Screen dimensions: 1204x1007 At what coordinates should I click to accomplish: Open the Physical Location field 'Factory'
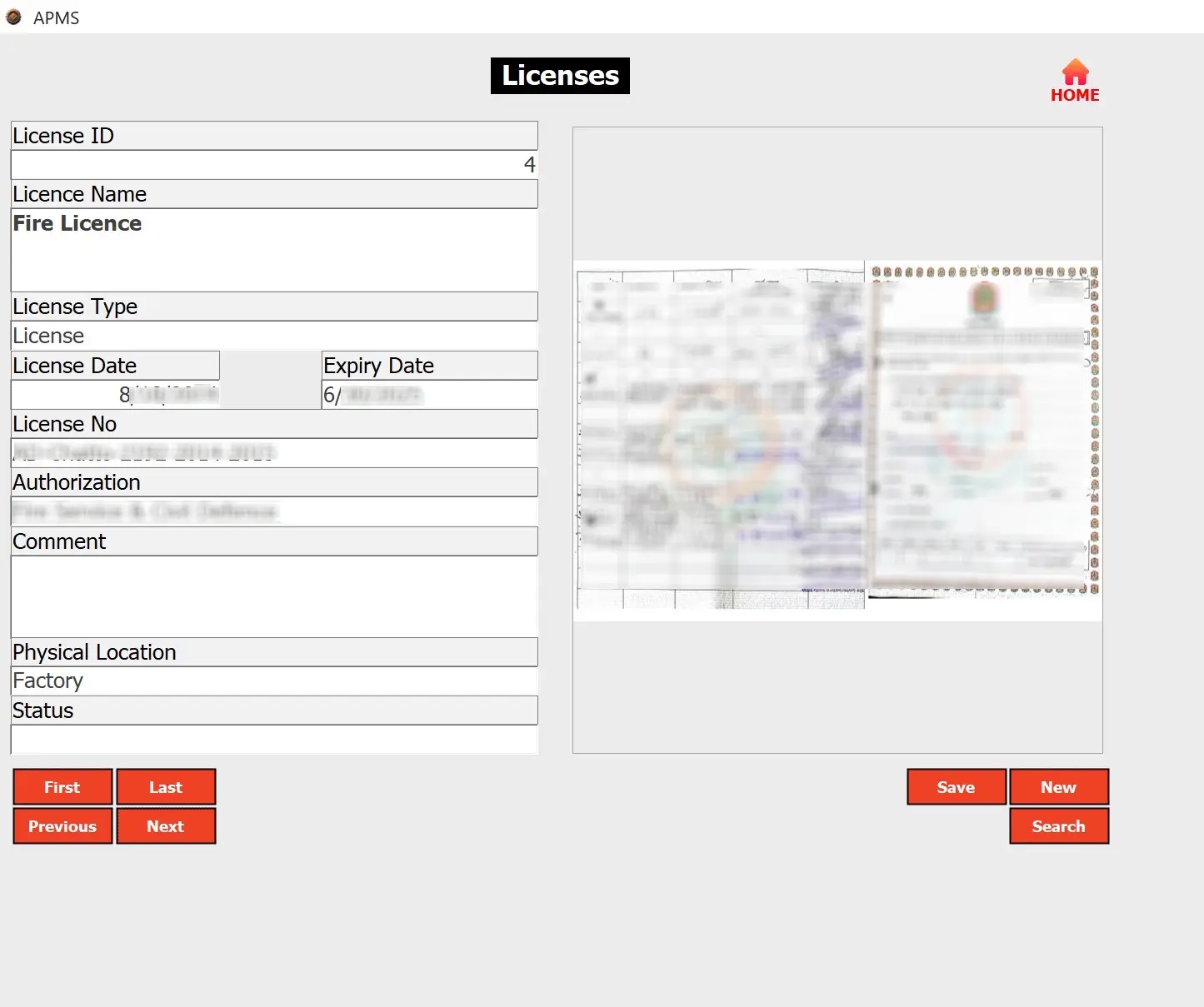(x=273, y=681)
